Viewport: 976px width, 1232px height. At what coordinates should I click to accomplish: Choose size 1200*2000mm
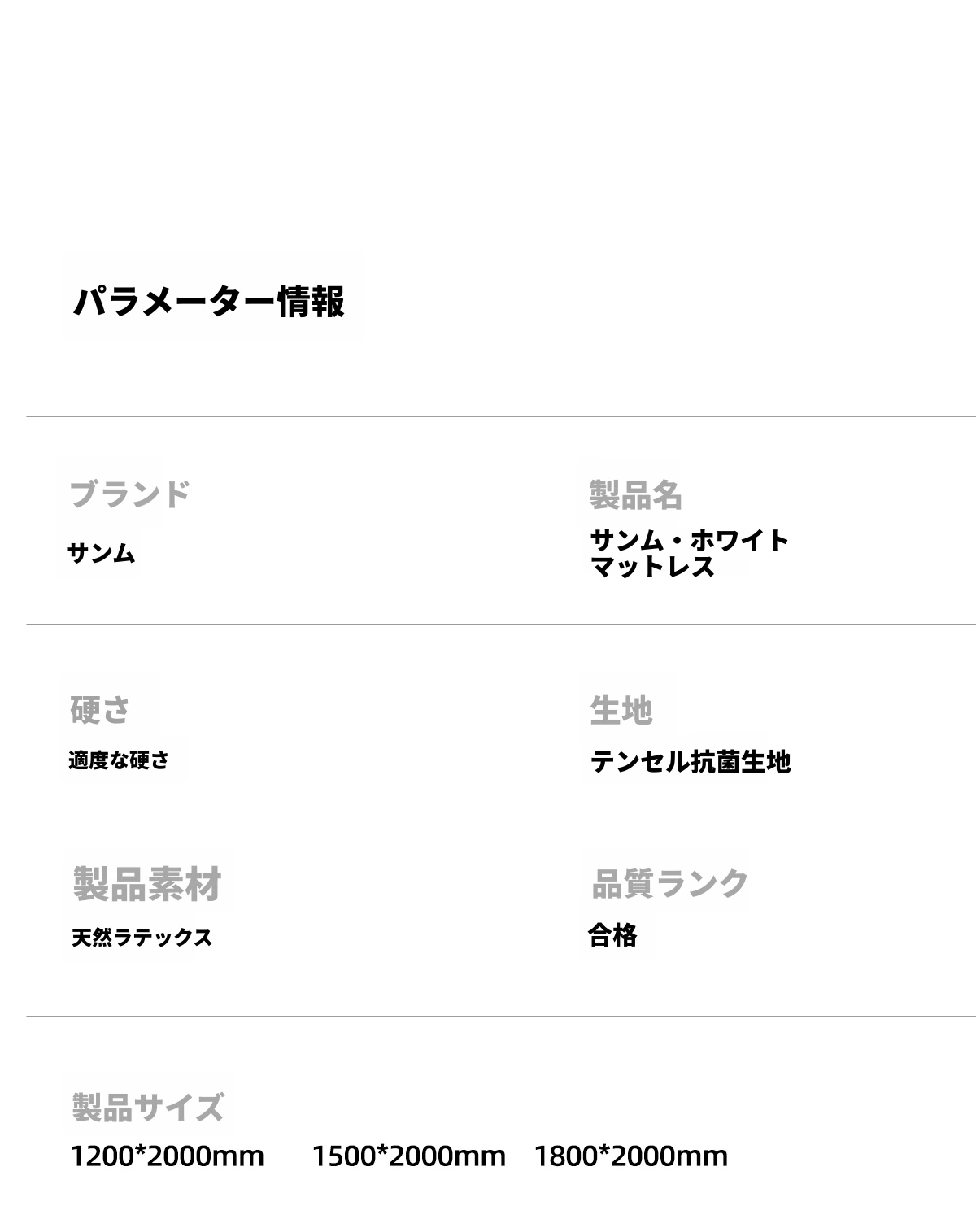coord(168,1156)
